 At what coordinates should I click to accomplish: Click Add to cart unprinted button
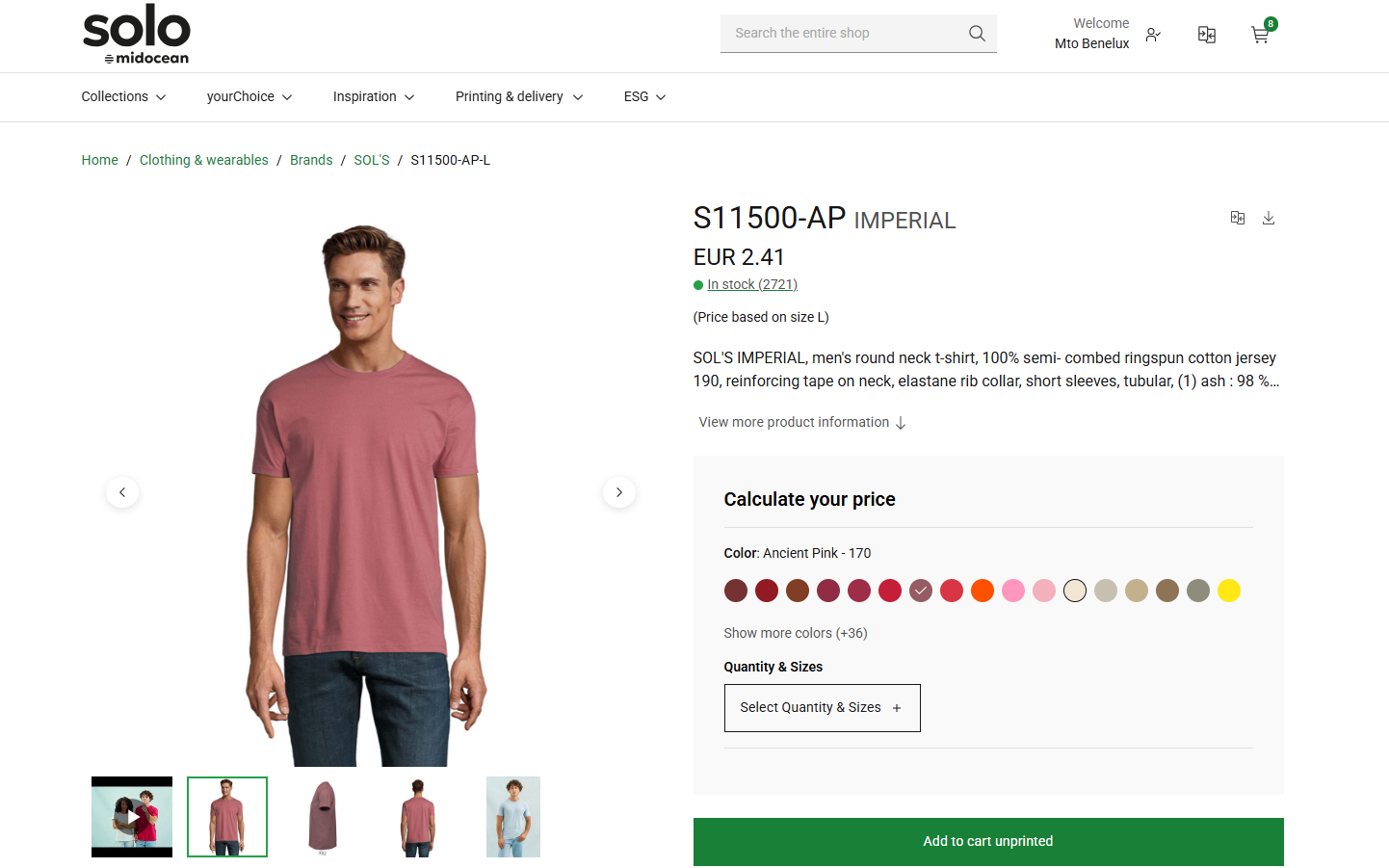point(988,842)
